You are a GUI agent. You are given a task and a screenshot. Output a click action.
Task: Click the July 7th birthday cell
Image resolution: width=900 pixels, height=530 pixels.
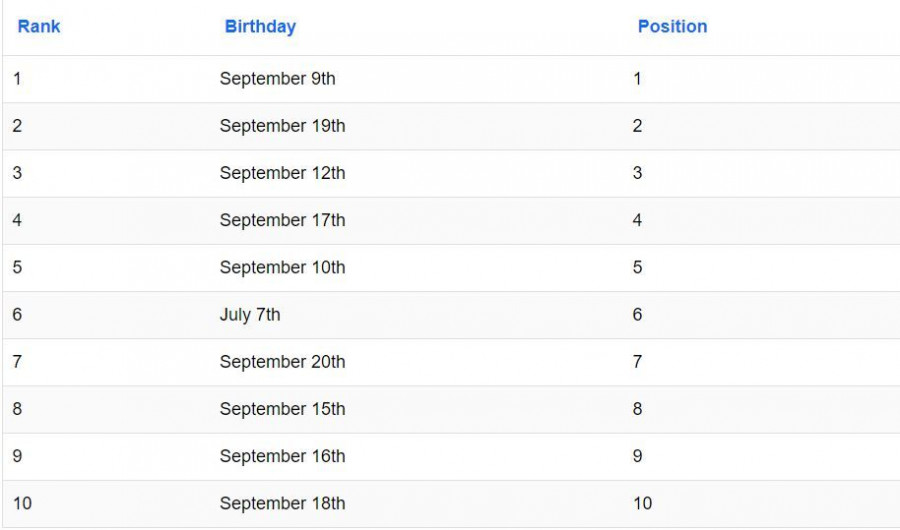(x=250, y=315)
